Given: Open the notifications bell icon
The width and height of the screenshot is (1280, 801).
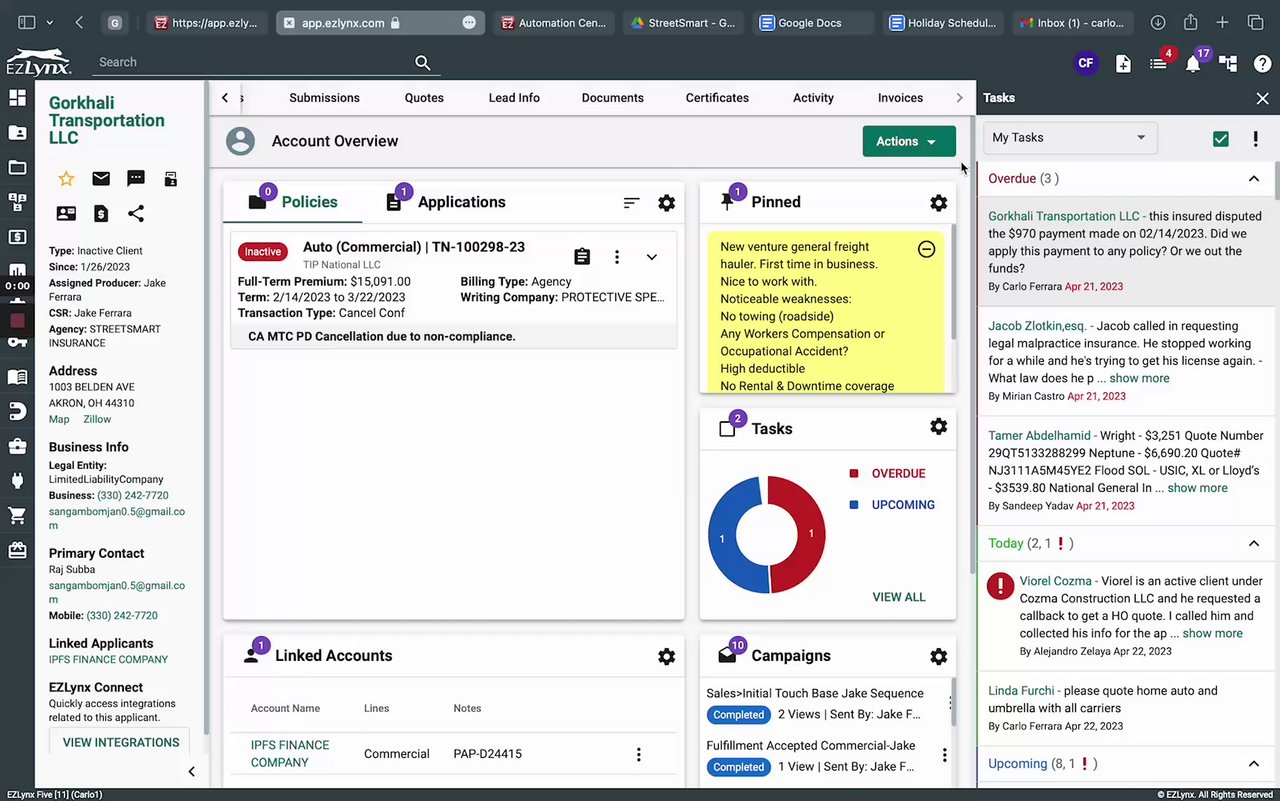Looking at the screenshot, I should point(1193,64).
